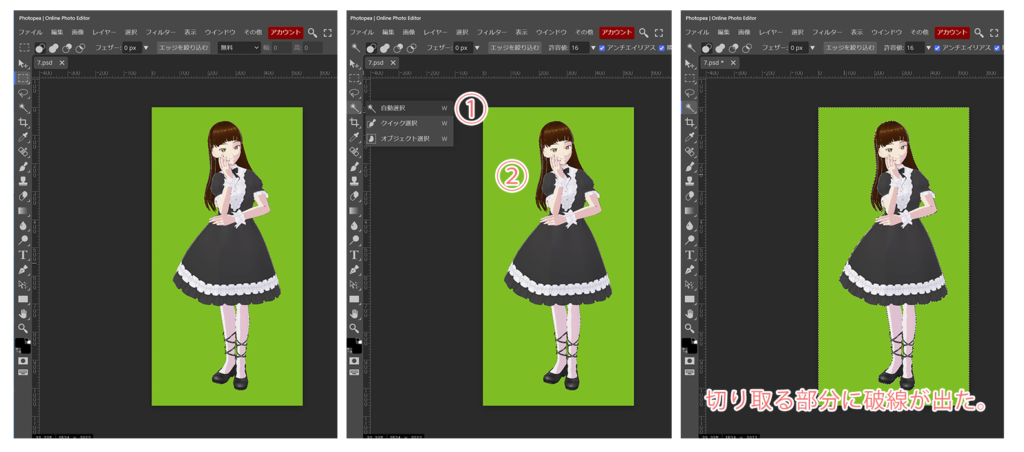Viewport: 1024px width, 452px height.
Task: Close the 7.psd tab in the left screenshot
Action: (x=62, y=62)
